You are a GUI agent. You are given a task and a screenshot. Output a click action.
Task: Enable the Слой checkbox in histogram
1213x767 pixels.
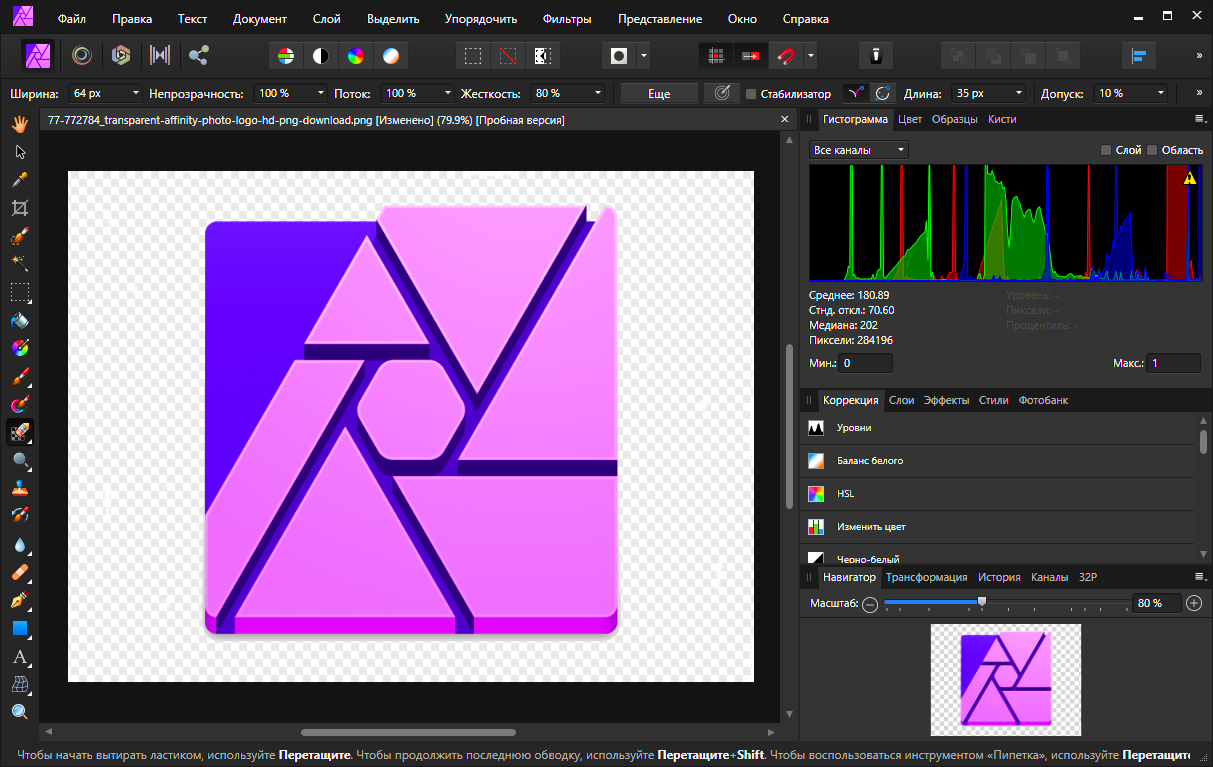click(1106, 150)
